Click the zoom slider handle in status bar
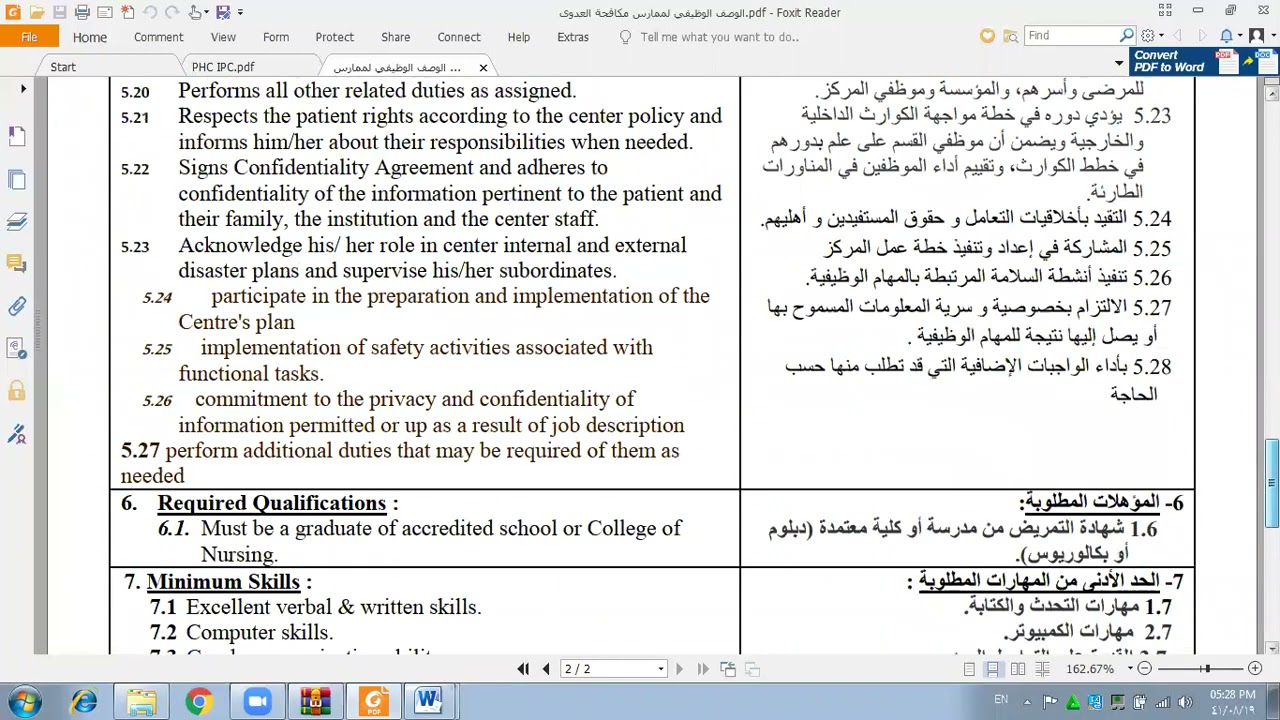 click(x=1206, y=669)
